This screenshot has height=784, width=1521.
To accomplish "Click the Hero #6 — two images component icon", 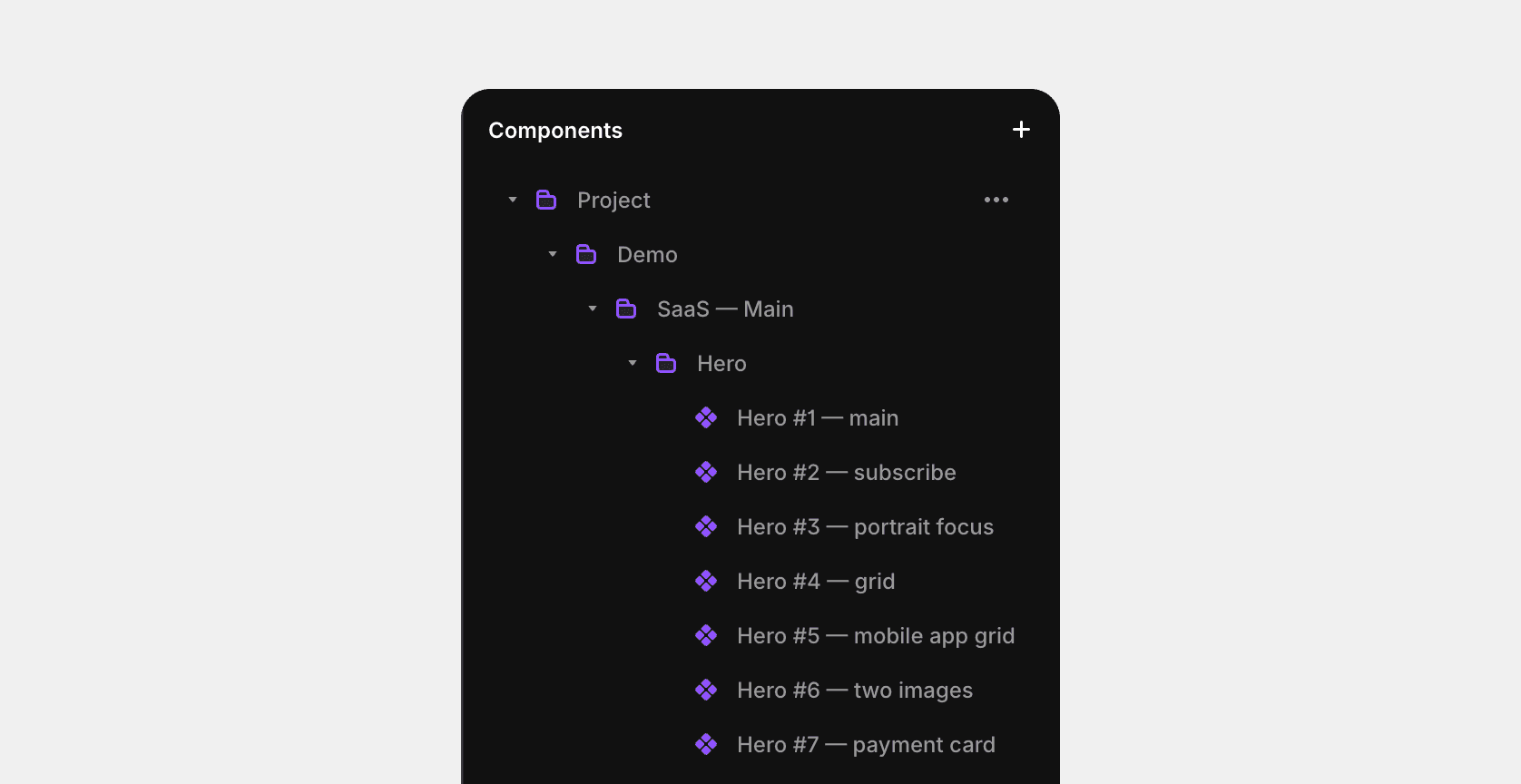I will (707, 690).
